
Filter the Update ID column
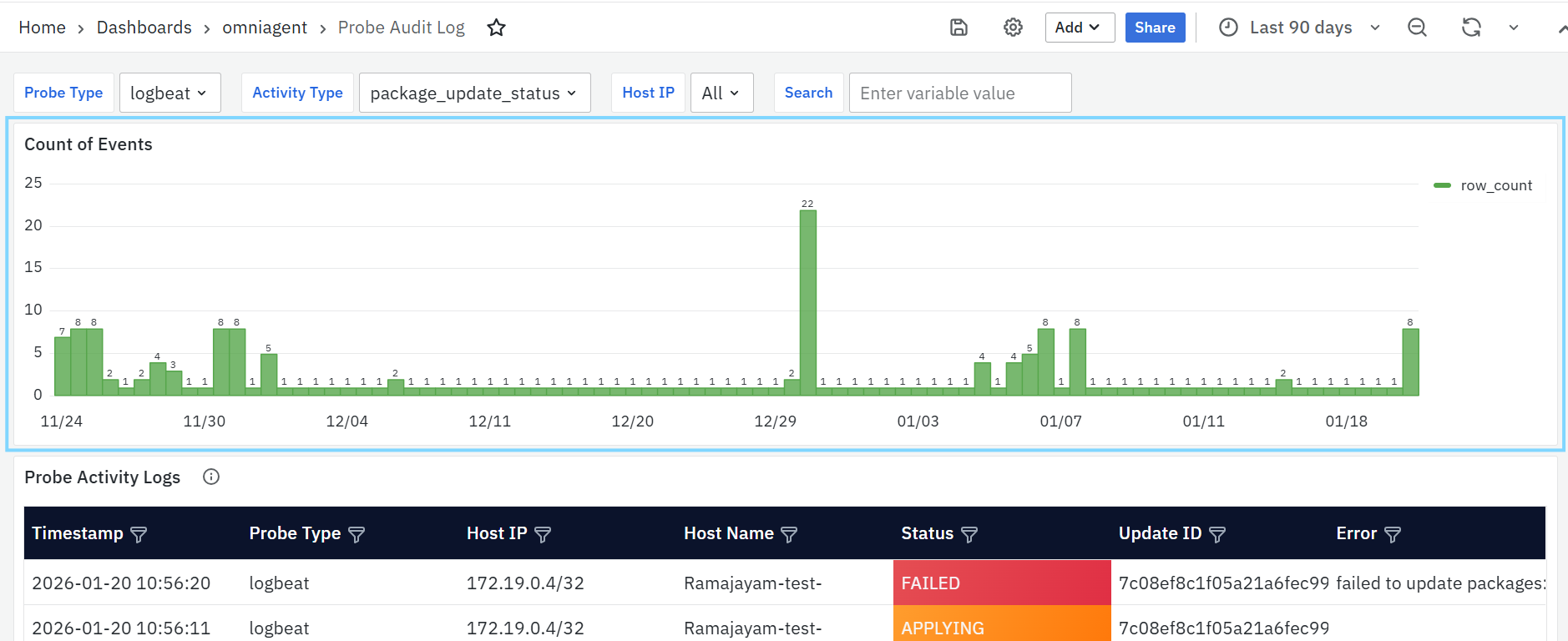[1217, 534]
